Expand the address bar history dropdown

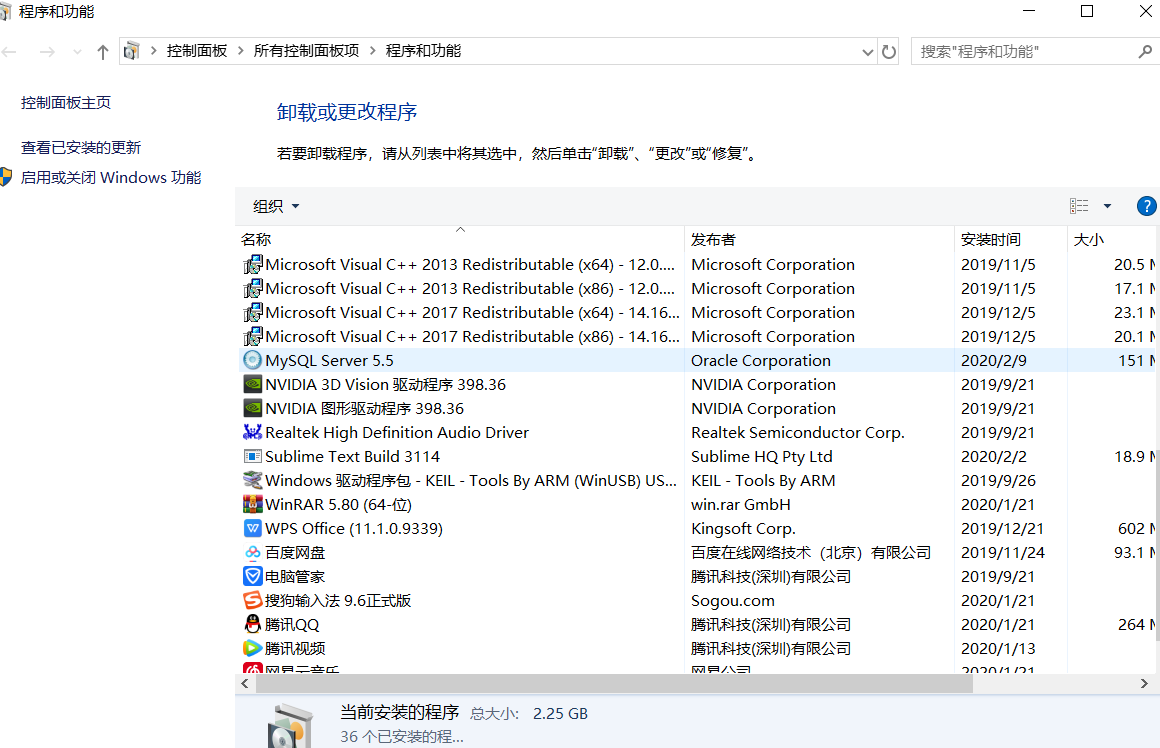(x=868, y=53)
